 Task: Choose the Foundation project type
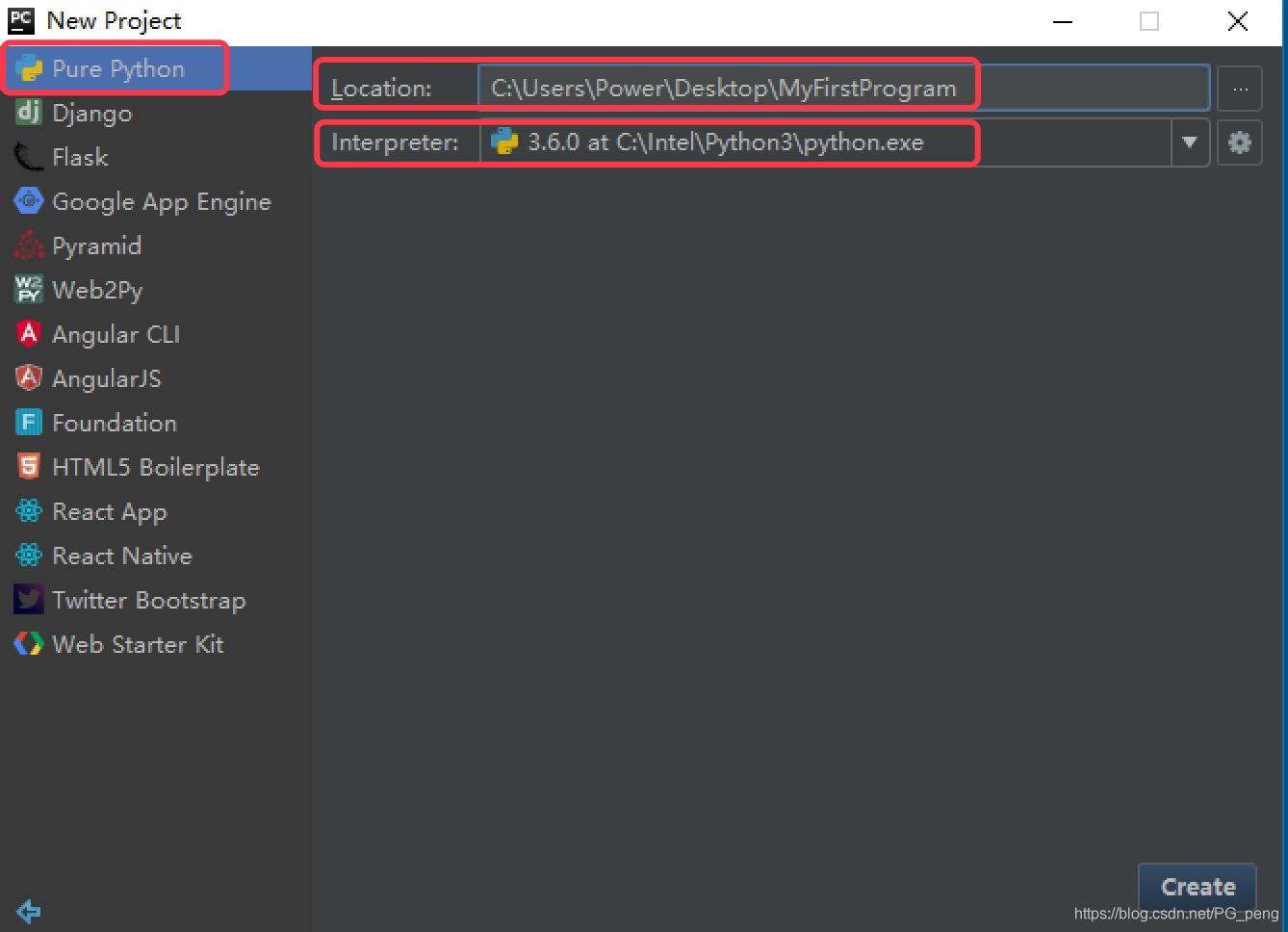click(156, 423)
